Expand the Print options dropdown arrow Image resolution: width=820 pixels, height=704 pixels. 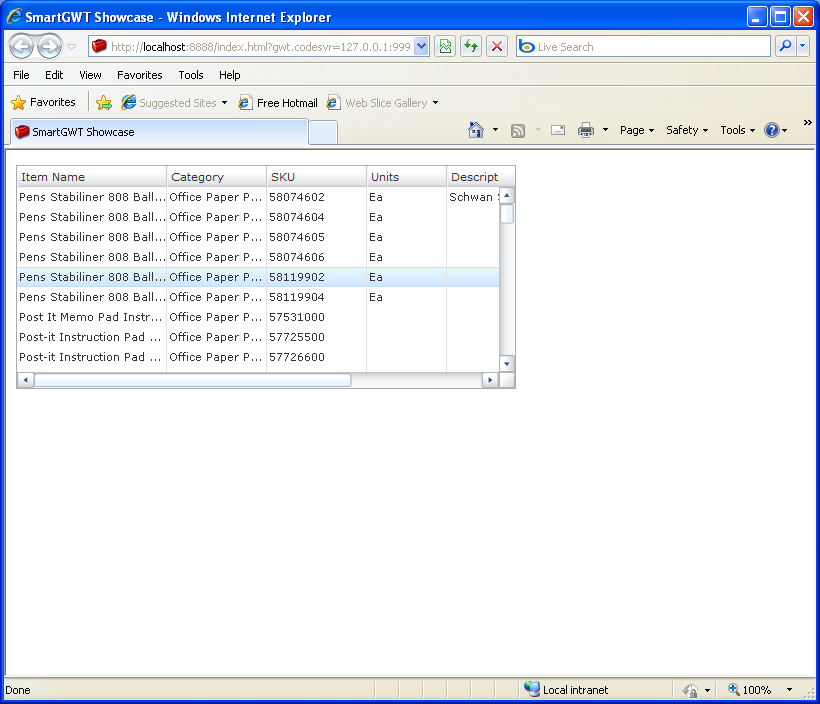605,130
